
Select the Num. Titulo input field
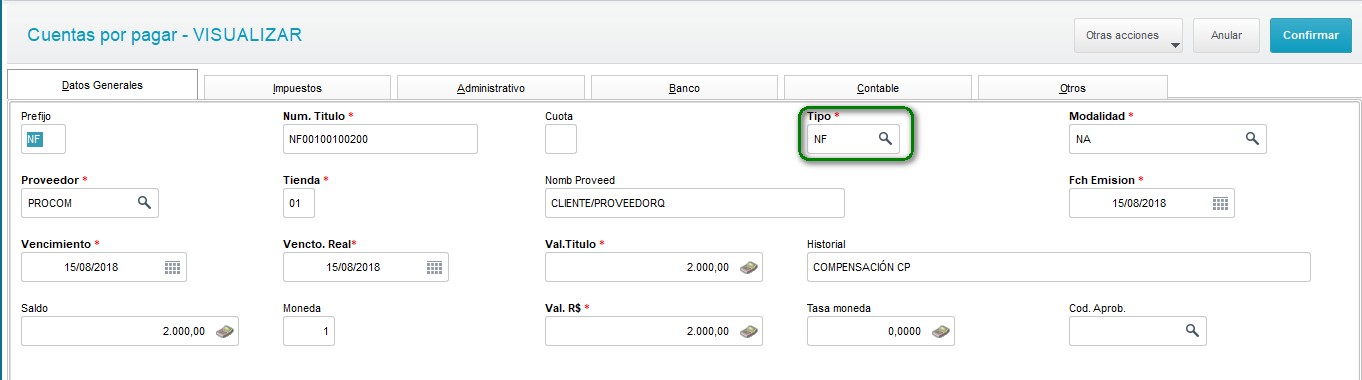(380, 139)
